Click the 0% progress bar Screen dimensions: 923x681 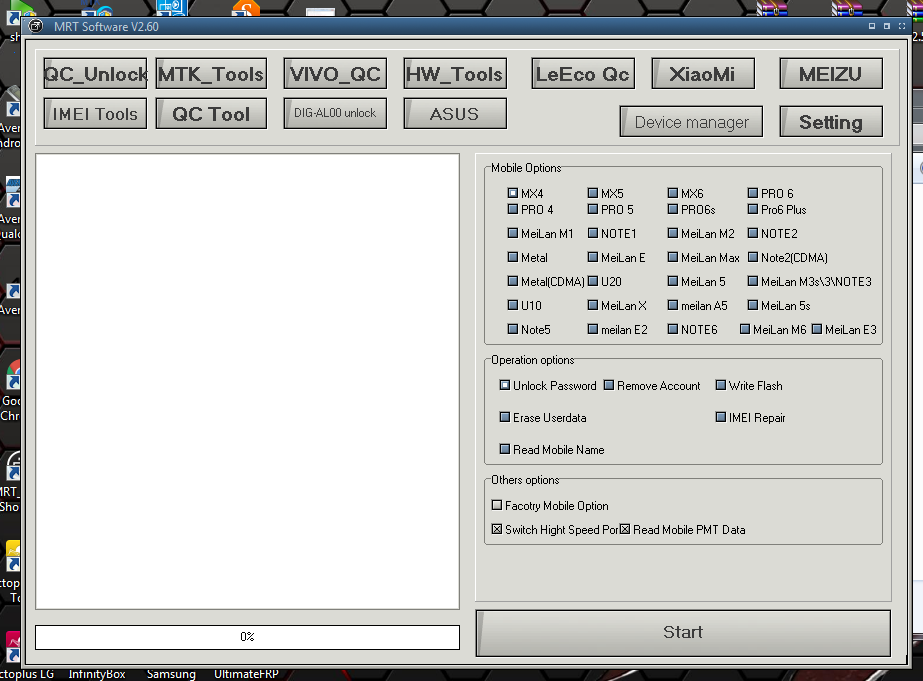tap(247, 637)
